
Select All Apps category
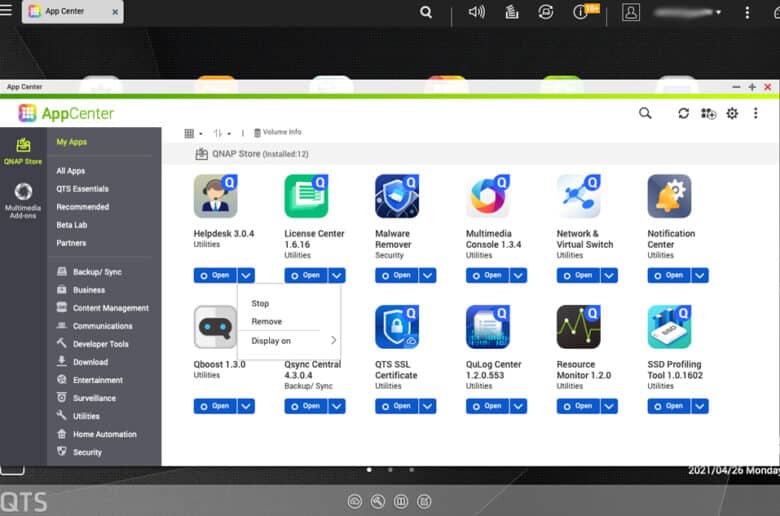point(71,171)
